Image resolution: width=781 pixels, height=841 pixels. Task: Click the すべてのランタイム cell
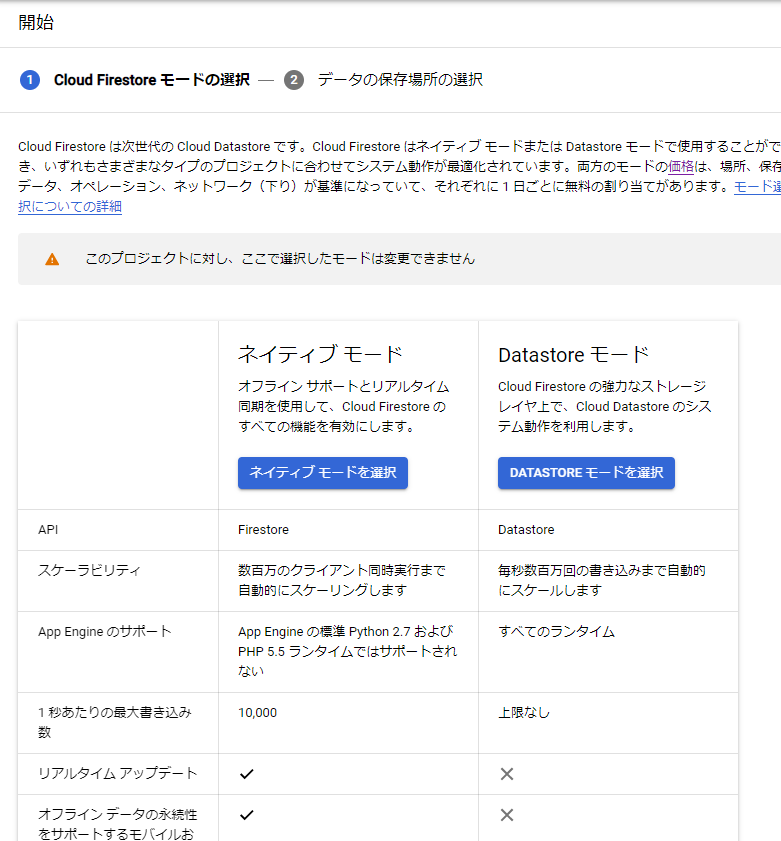[556, 631]
